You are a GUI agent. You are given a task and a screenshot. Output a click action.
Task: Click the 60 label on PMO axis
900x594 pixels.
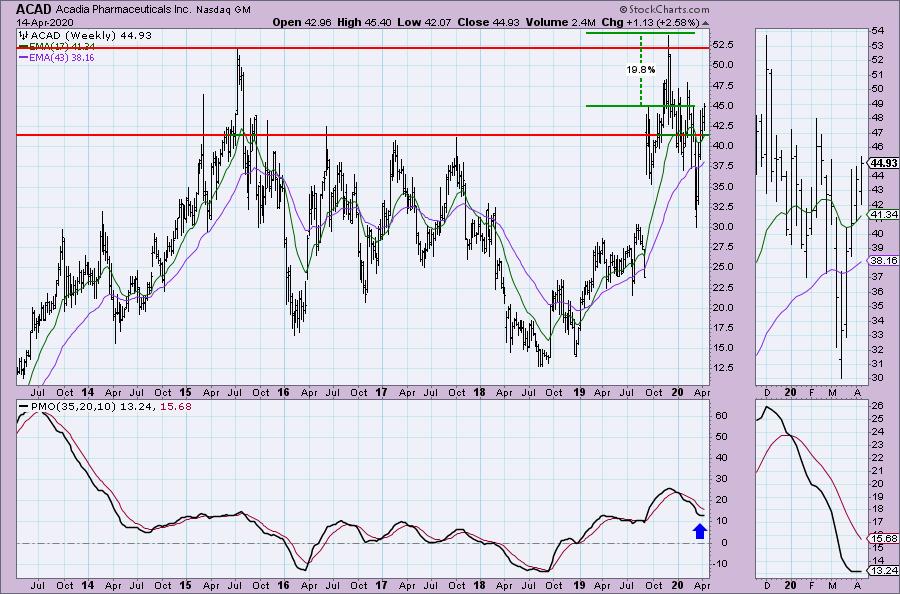point(721,416)
